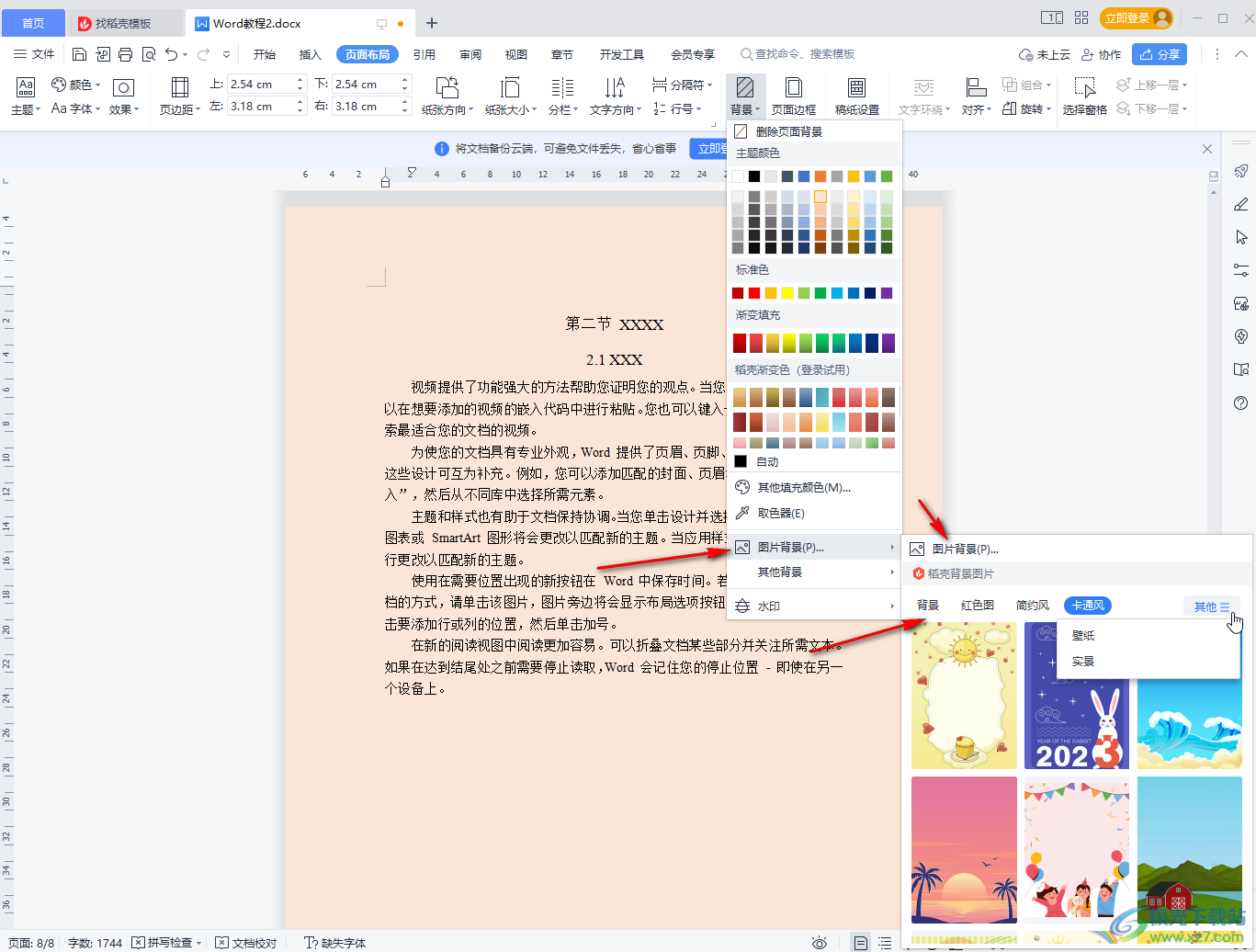The image size is (1256, 952).
Task: Click the 背景 background button
Action: 745,96
